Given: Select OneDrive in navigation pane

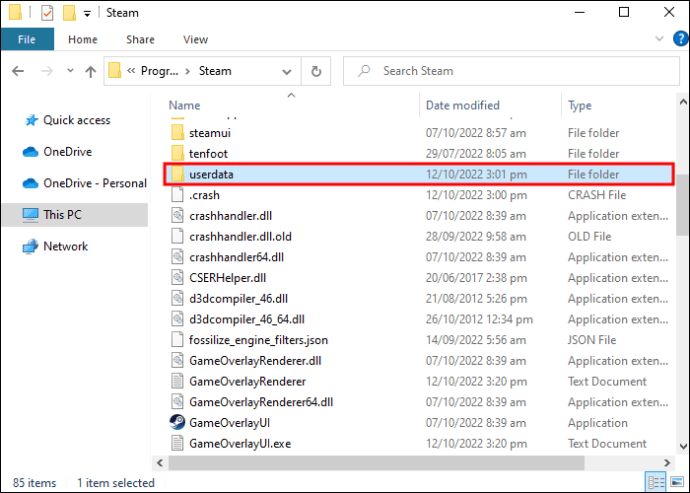Looking at the screenshot, I should coord(57,152).
